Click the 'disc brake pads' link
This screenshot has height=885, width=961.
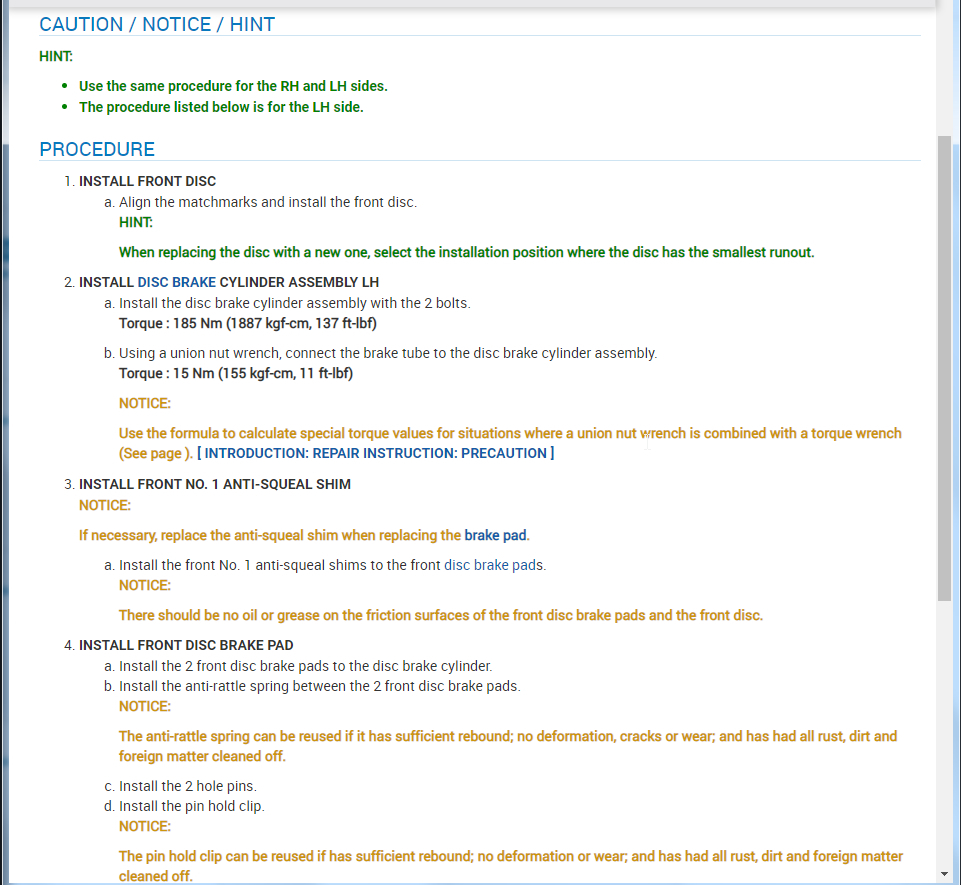click(x=494, y=565)
